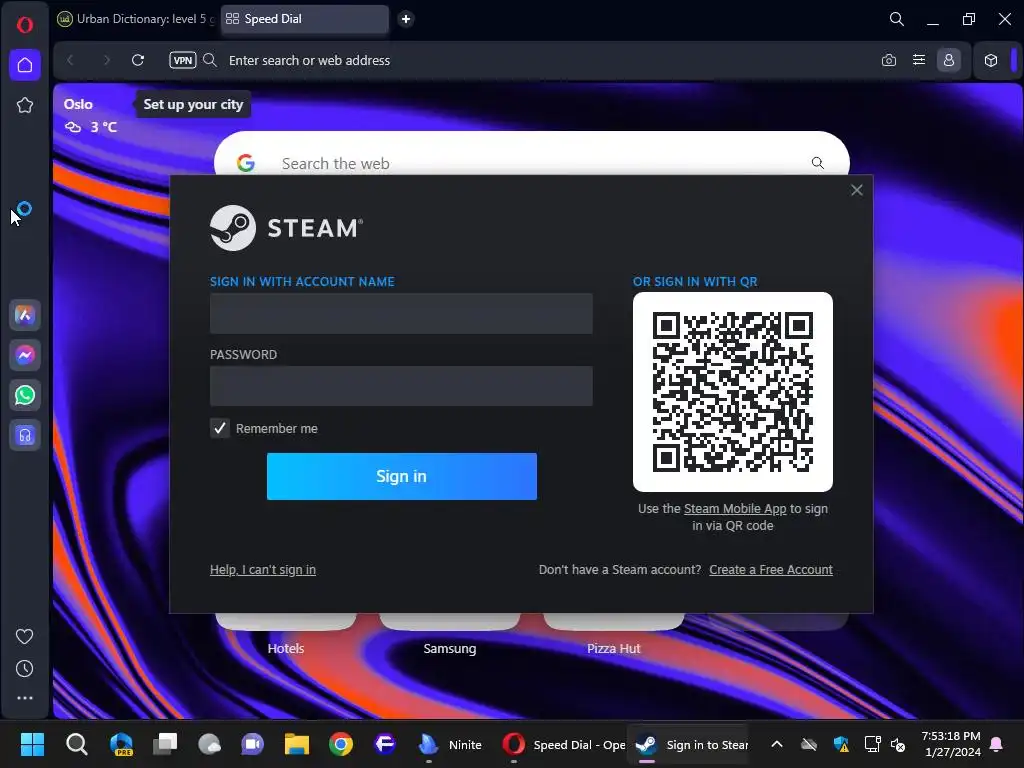Click the weather cloud icon near Oslo
Image resolution: width=1024 pixels, height=768 pixels.
(72, 127)
